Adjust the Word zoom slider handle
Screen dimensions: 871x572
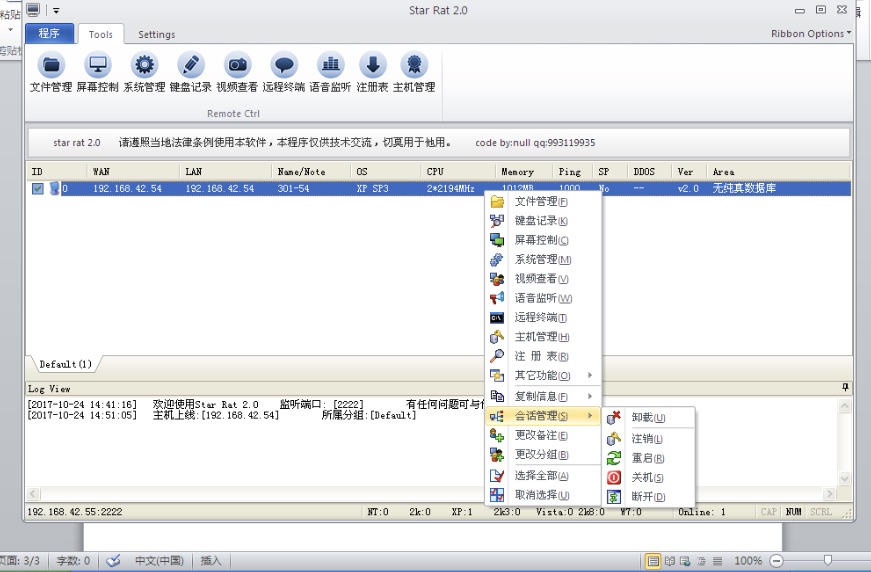tap(828, 560)
